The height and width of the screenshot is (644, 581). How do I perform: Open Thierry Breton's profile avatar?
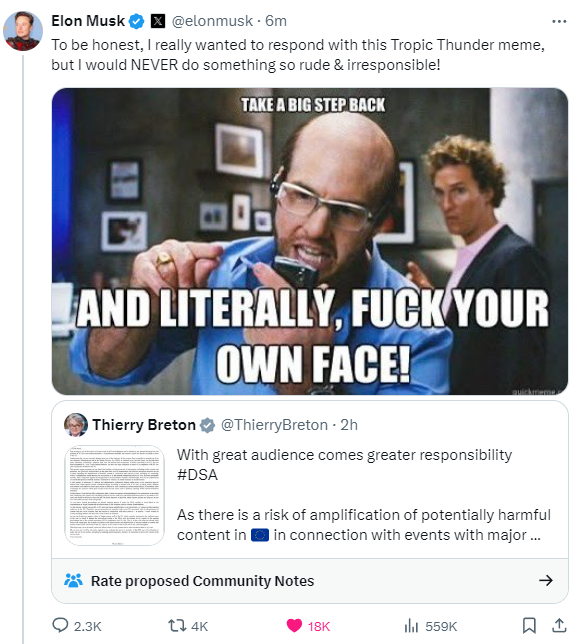coord(76,425)
